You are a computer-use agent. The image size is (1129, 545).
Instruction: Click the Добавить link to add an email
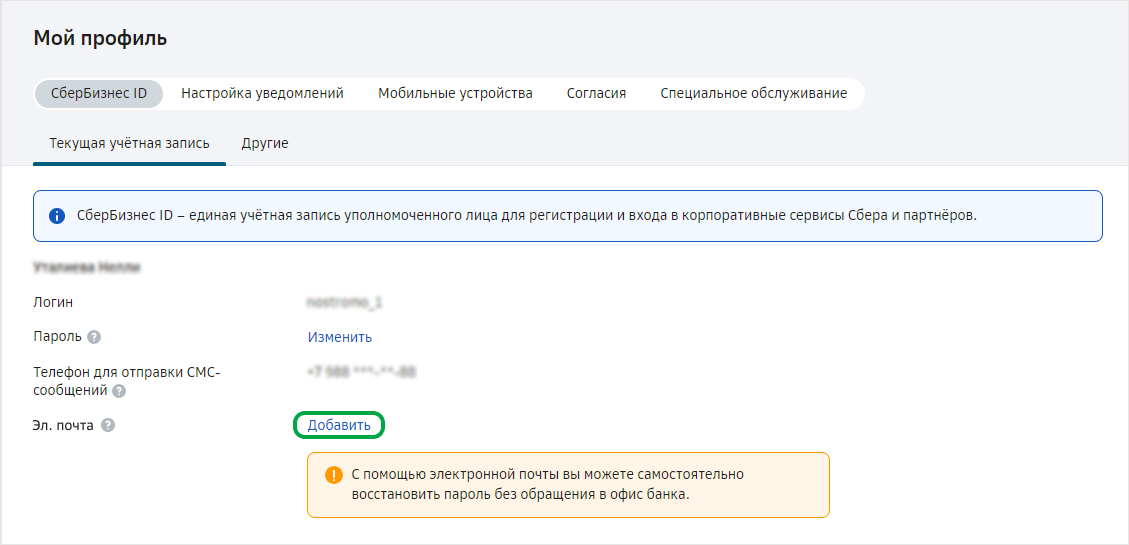click(x=339, y=425)
